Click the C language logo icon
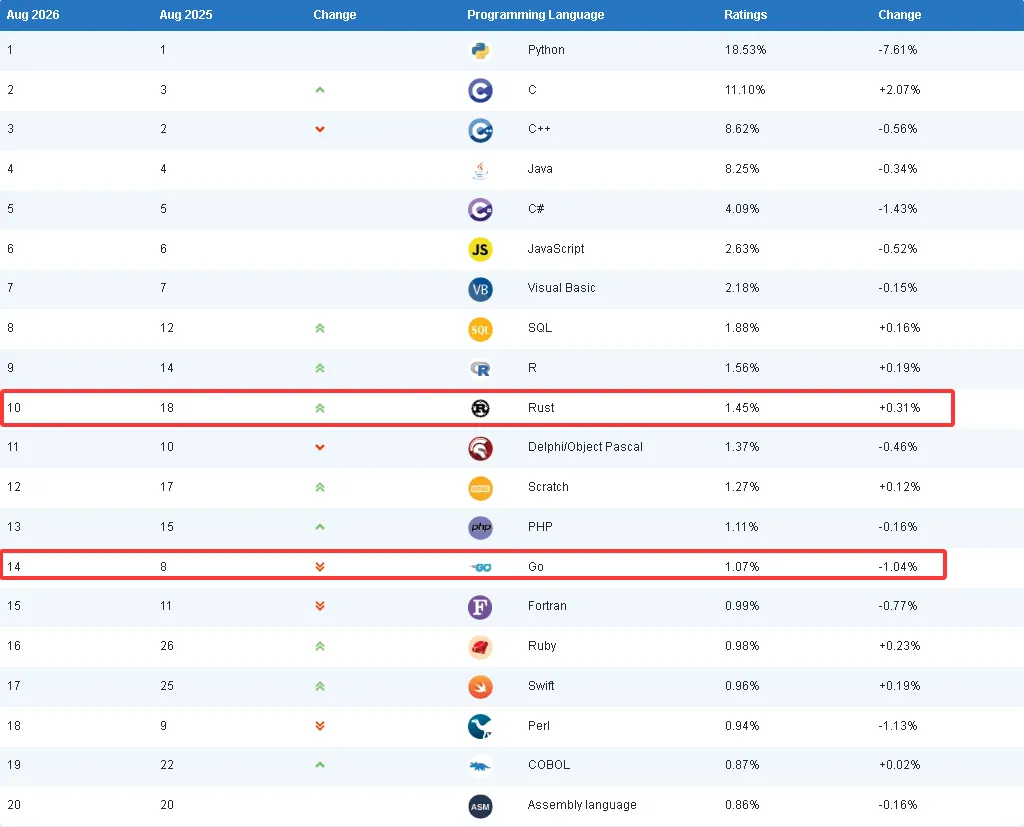The width and height of the screenshot is (1024, 827). (x=480, y=90)
